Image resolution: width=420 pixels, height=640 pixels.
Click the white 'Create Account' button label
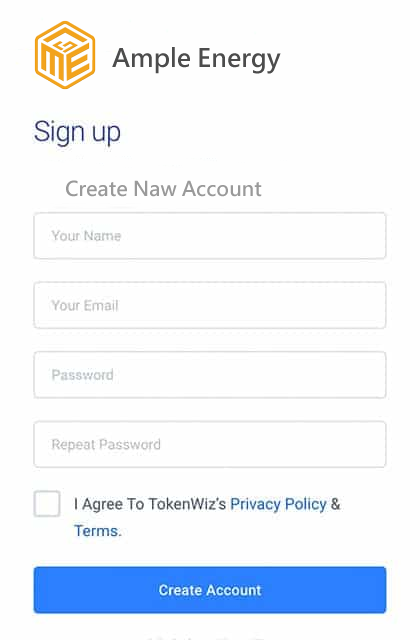tap(210, 590)
